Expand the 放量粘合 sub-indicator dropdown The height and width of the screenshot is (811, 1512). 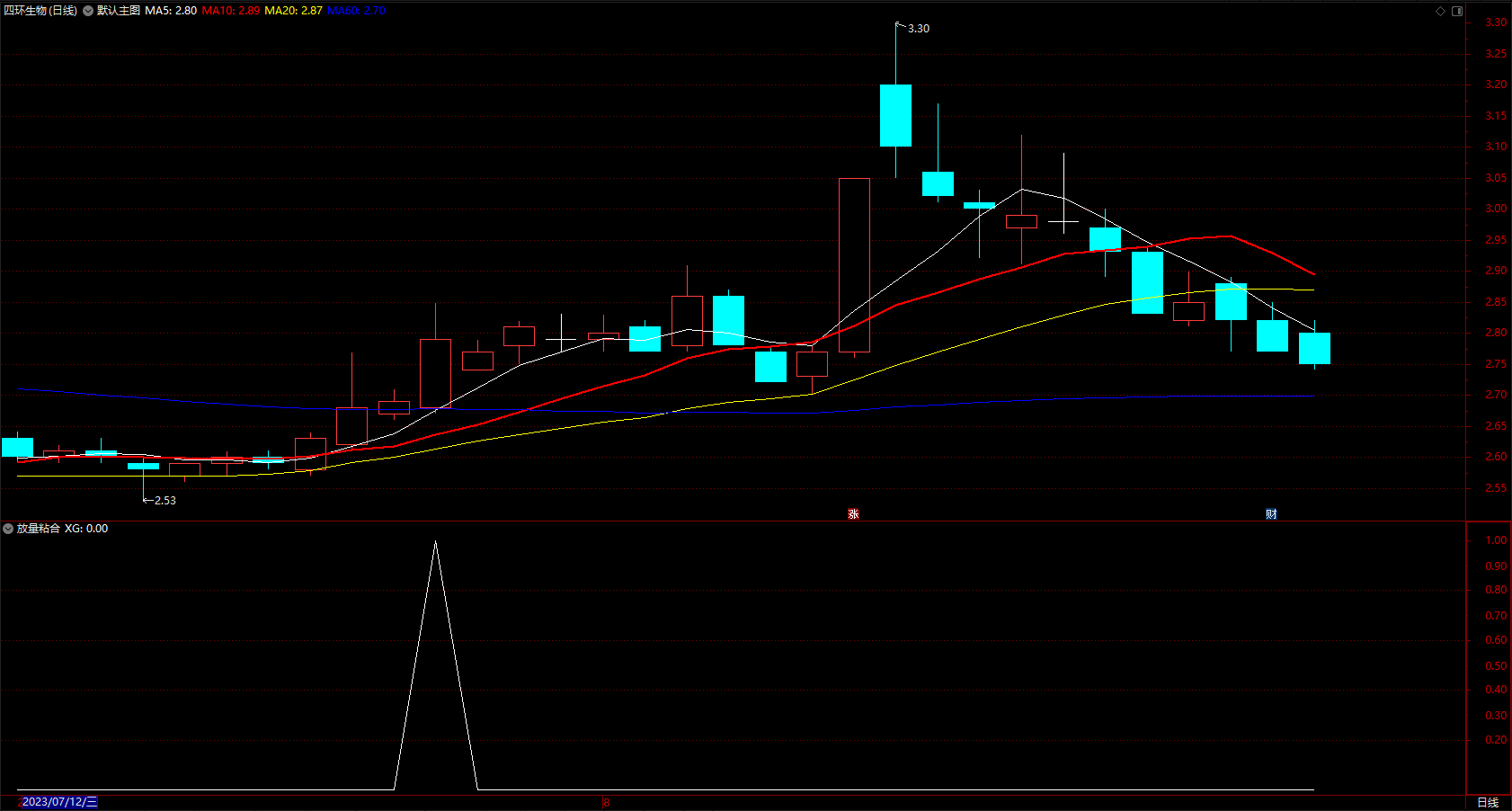[8, 529]
